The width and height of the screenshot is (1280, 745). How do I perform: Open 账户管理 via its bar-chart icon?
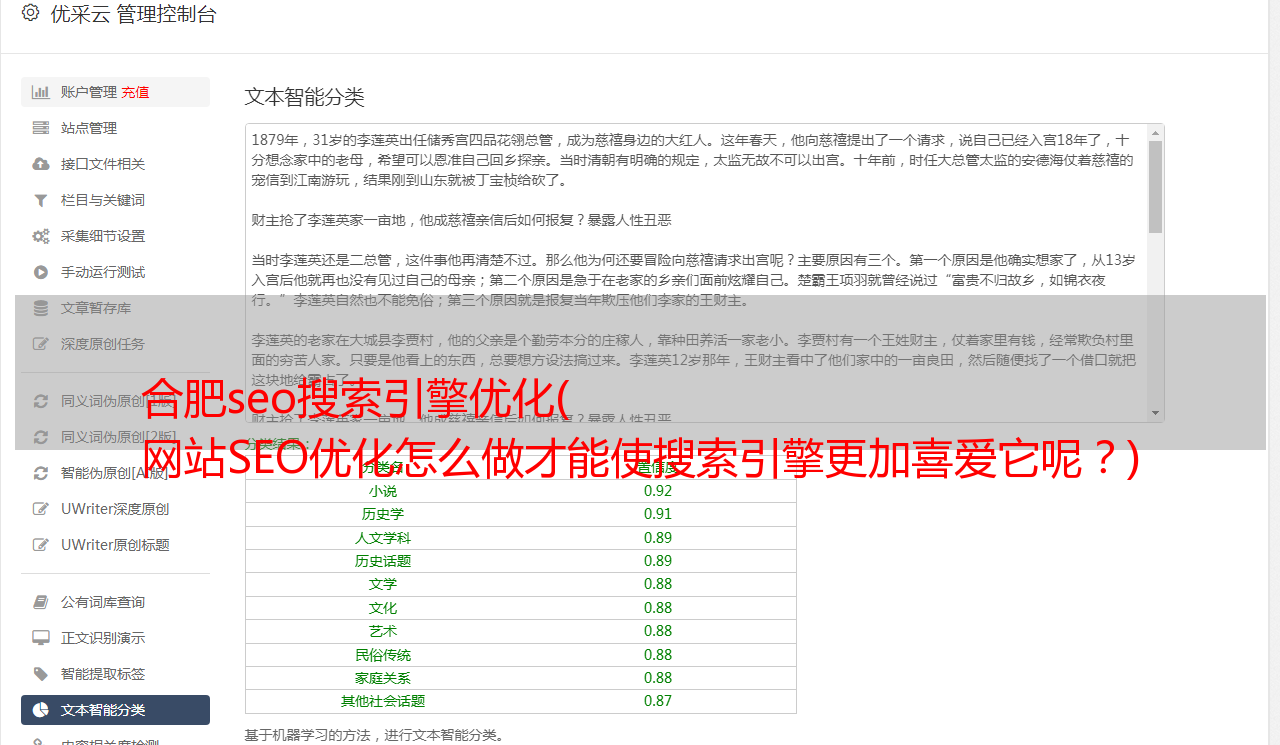[41, 92]
